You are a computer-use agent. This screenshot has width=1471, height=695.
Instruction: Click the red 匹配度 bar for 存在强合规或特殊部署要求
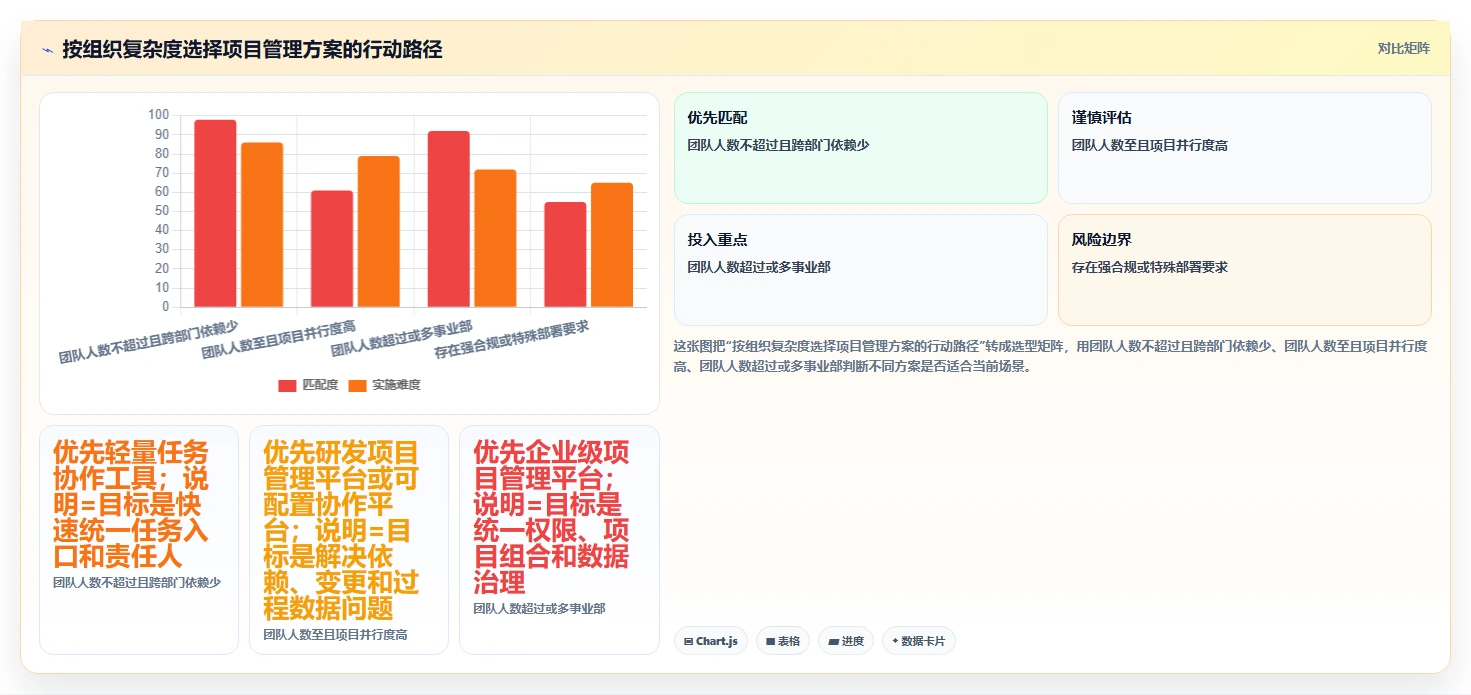coord(566,254)
